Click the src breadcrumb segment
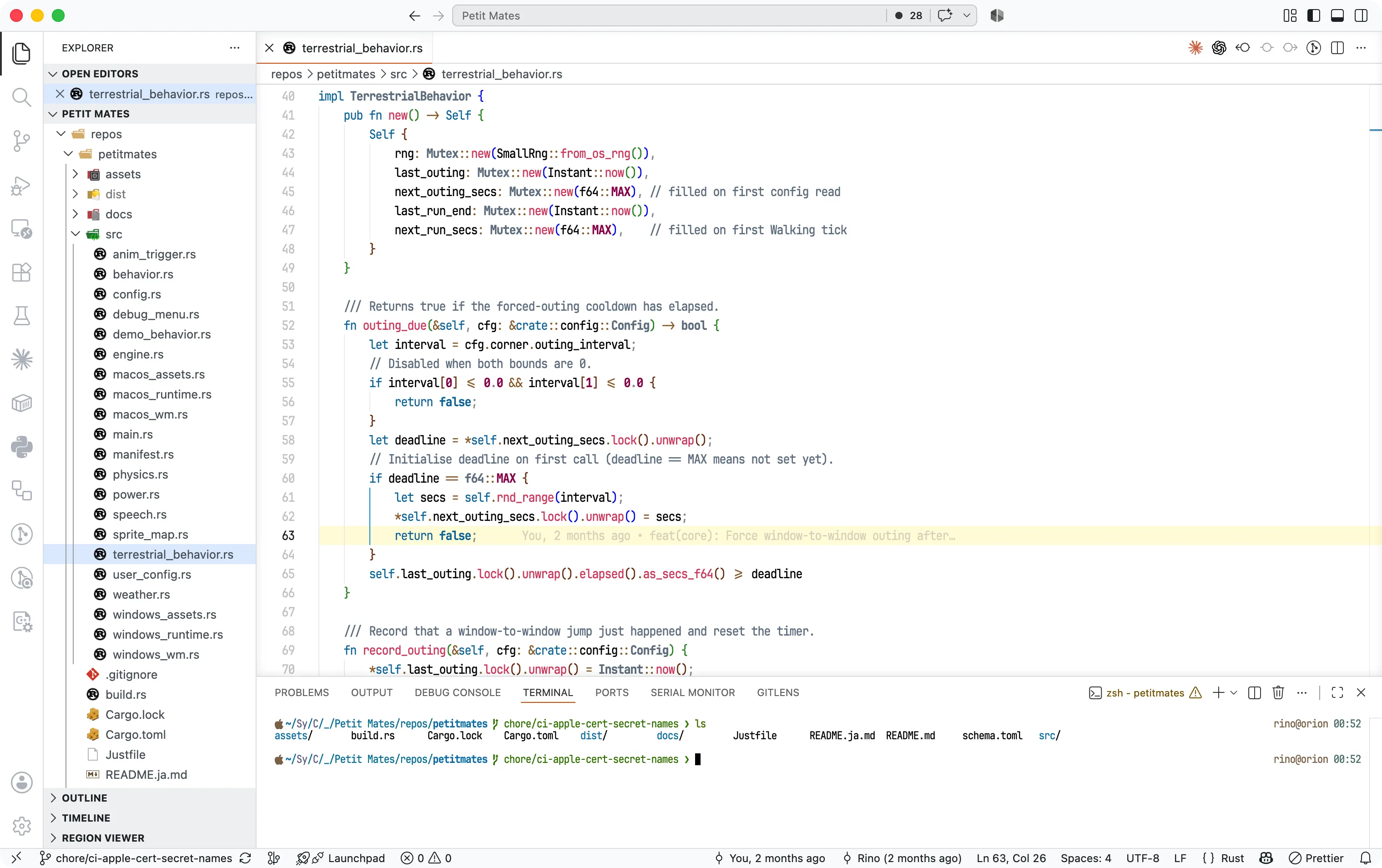This screenshot has width=1382, height=868. coord(398,74)
